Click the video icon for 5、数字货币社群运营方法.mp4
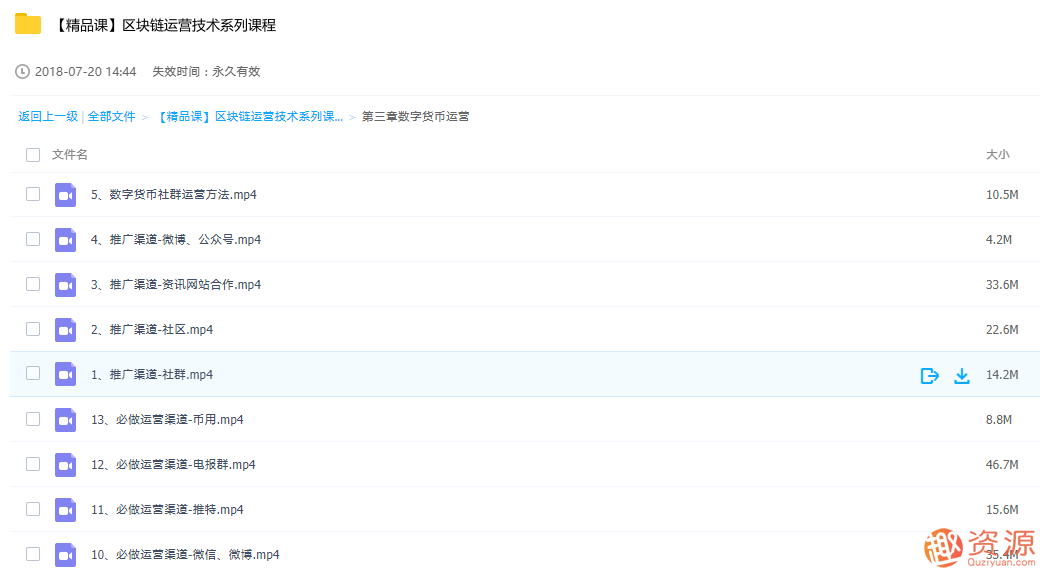This screenshot has height=571, width=1040. click(x=65, y=195)
